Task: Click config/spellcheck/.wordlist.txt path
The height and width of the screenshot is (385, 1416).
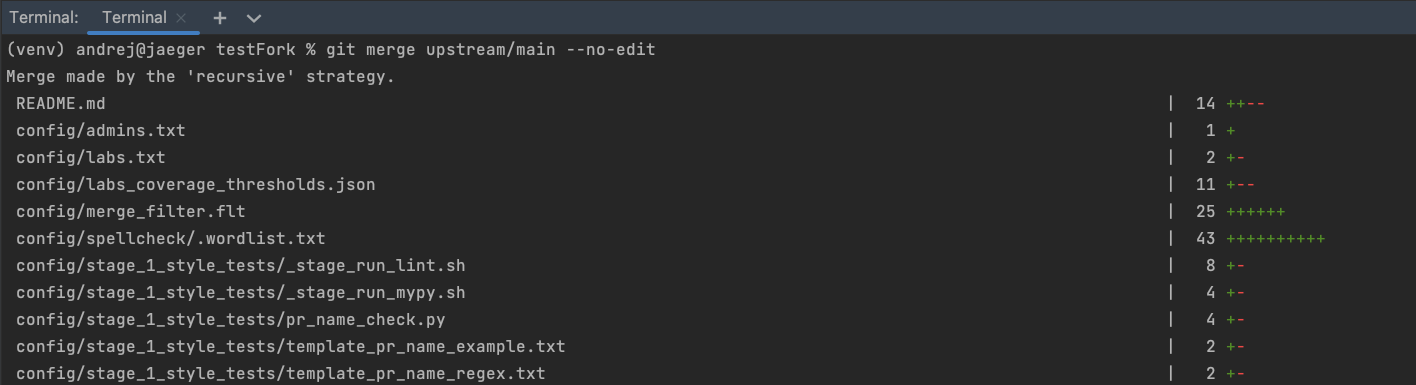Action: click(x=171, y=238)
